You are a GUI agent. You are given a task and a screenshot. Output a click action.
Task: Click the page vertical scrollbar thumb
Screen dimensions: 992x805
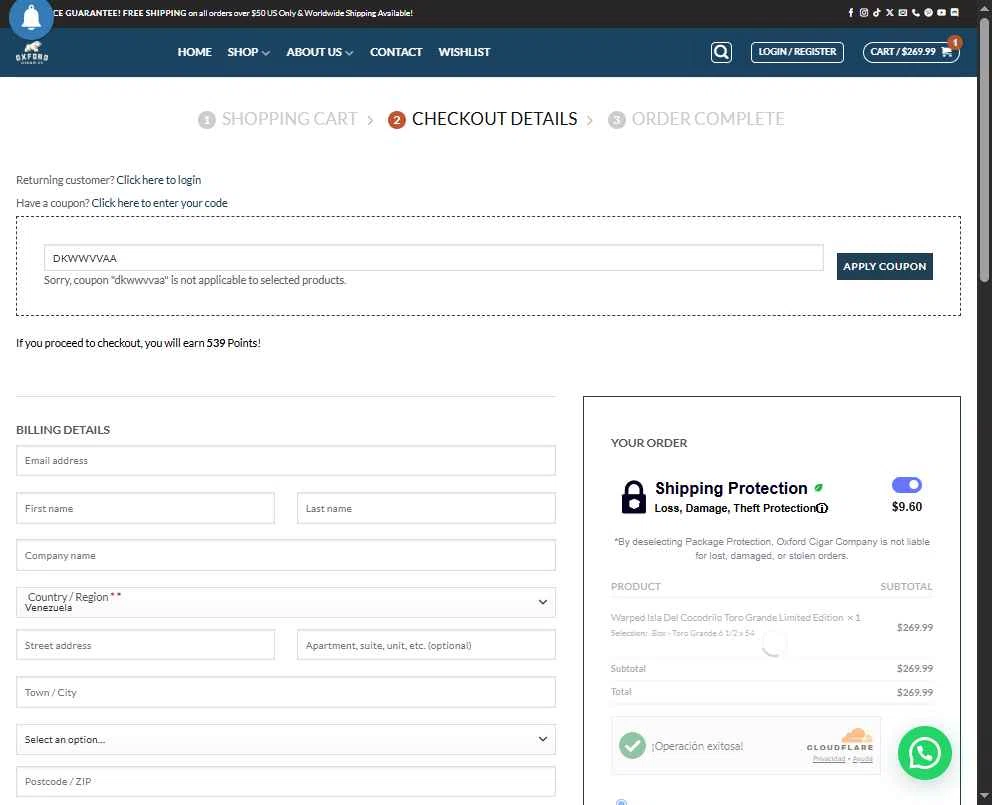tap(984, 149)
